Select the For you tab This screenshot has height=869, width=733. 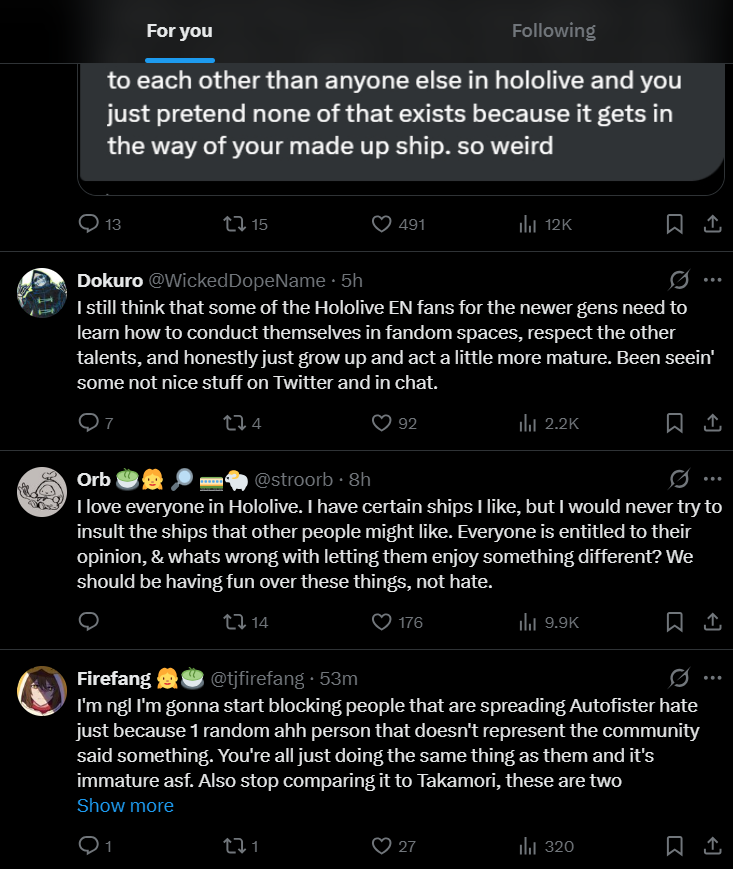(179, 31)
